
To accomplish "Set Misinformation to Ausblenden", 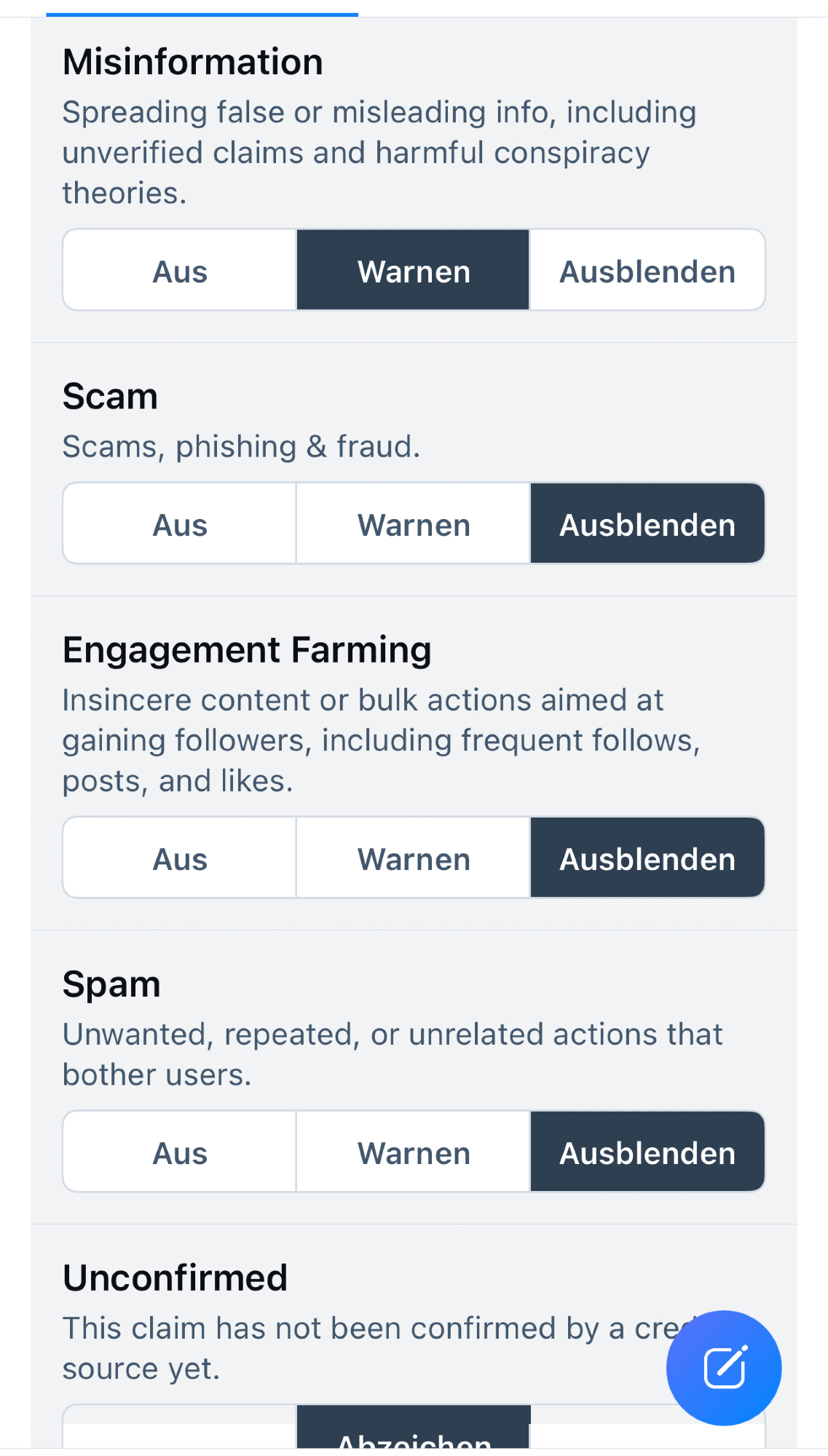I will 647,271.
